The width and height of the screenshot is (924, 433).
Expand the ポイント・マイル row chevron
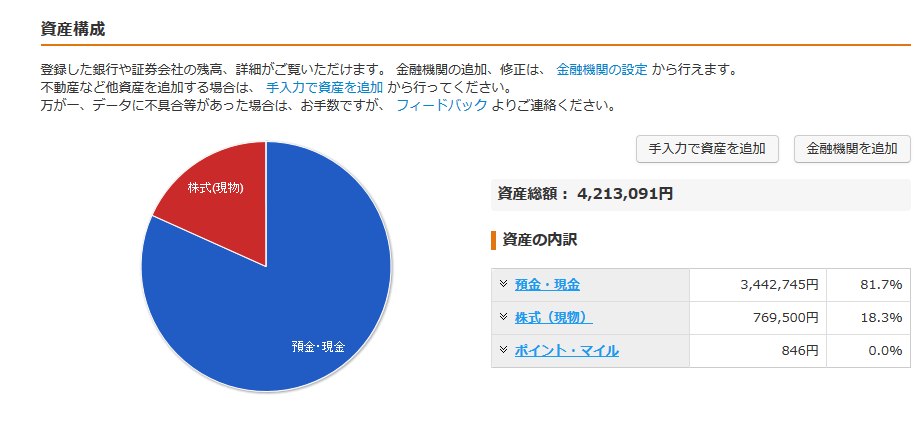(503, 350)
